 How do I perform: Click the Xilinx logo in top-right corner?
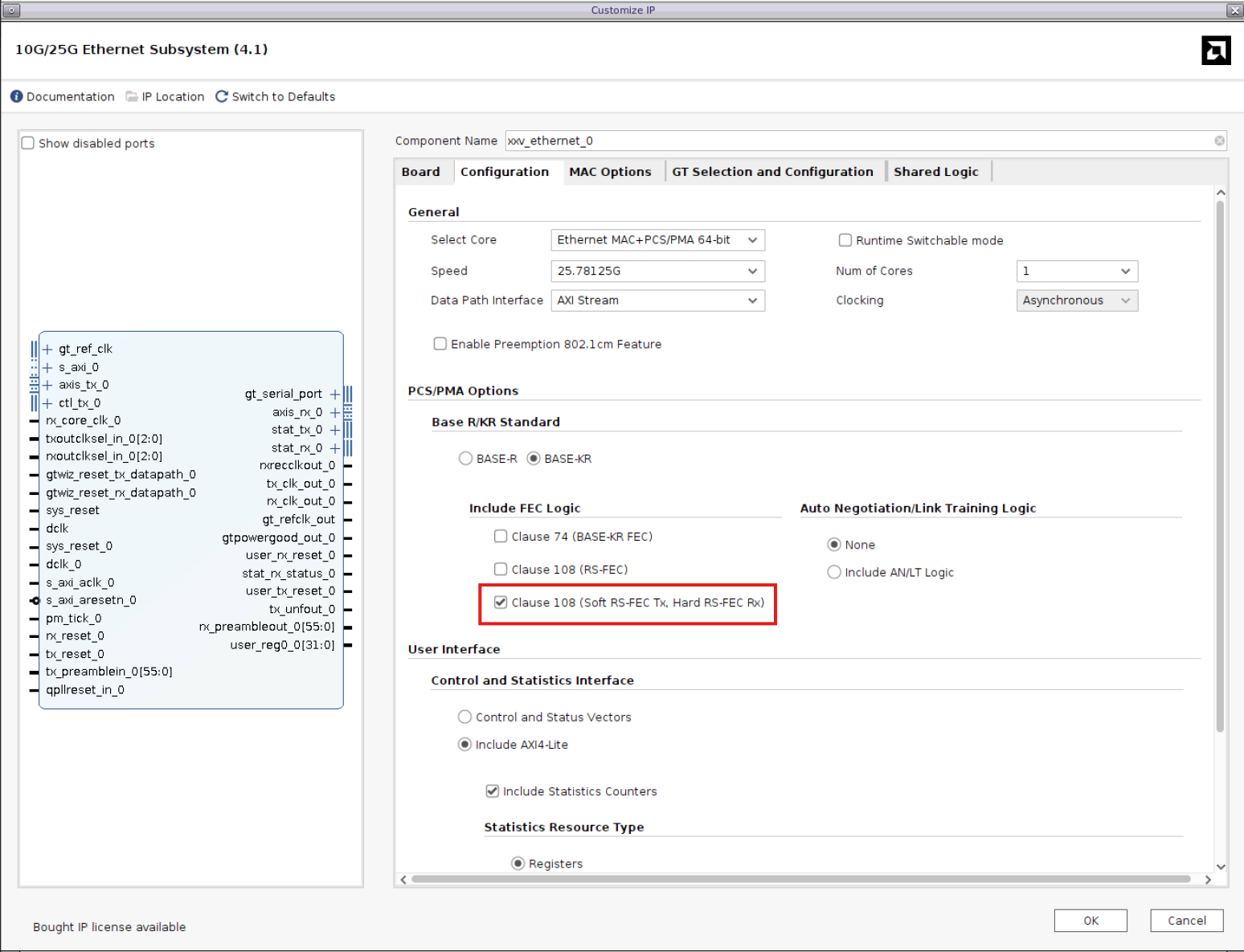pos(1216,50)
